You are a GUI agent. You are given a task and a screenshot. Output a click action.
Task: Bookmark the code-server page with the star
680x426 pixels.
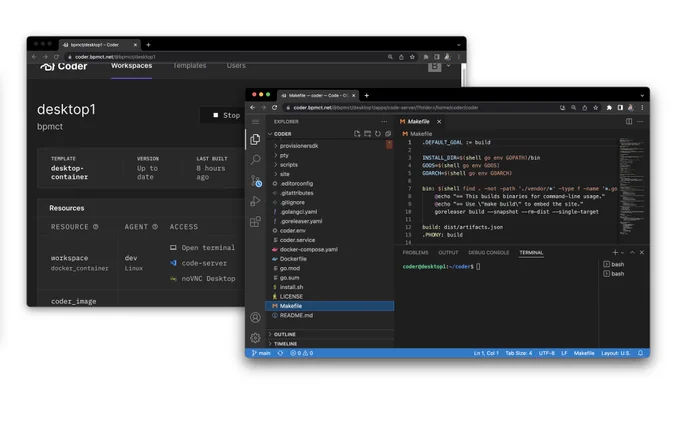pos(596,108)
